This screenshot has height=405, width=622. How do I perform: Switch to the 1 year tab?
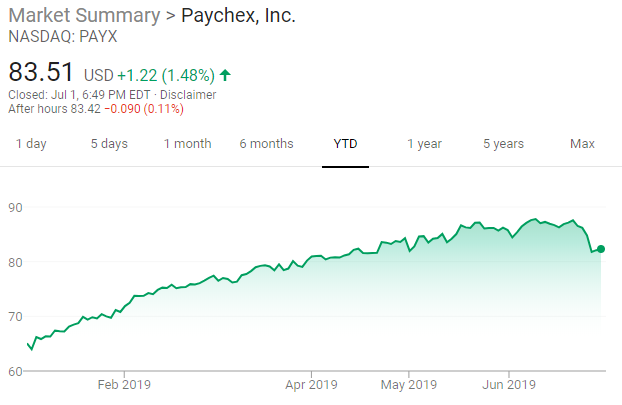(424, 144)
